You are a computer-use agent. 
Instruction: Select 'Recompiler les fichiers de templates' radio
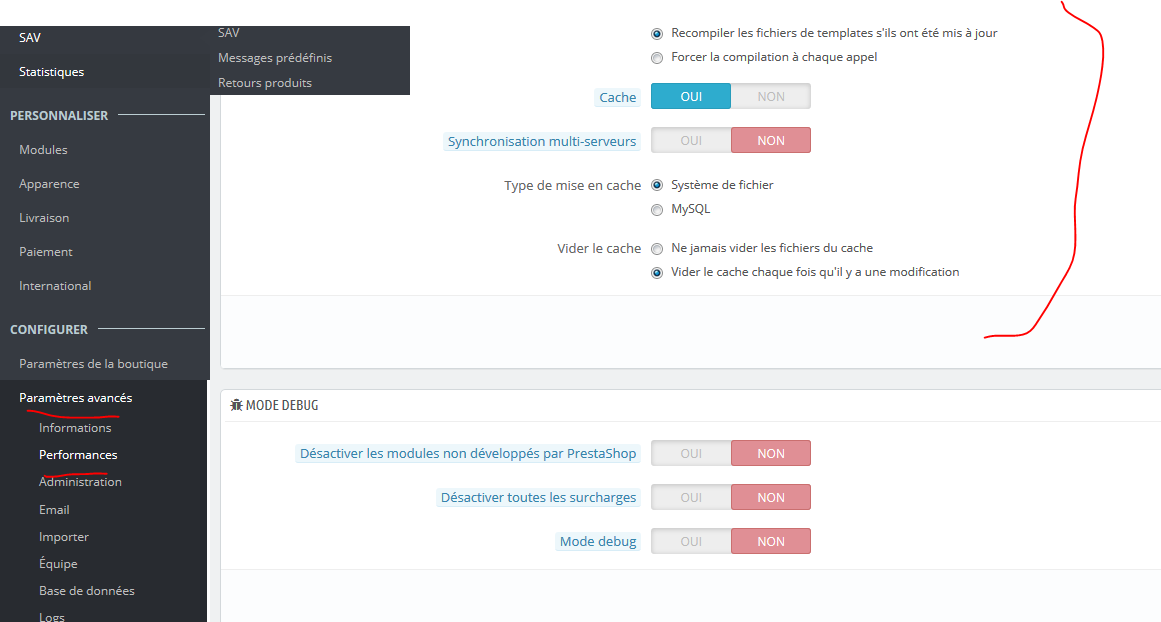point(657,34)
